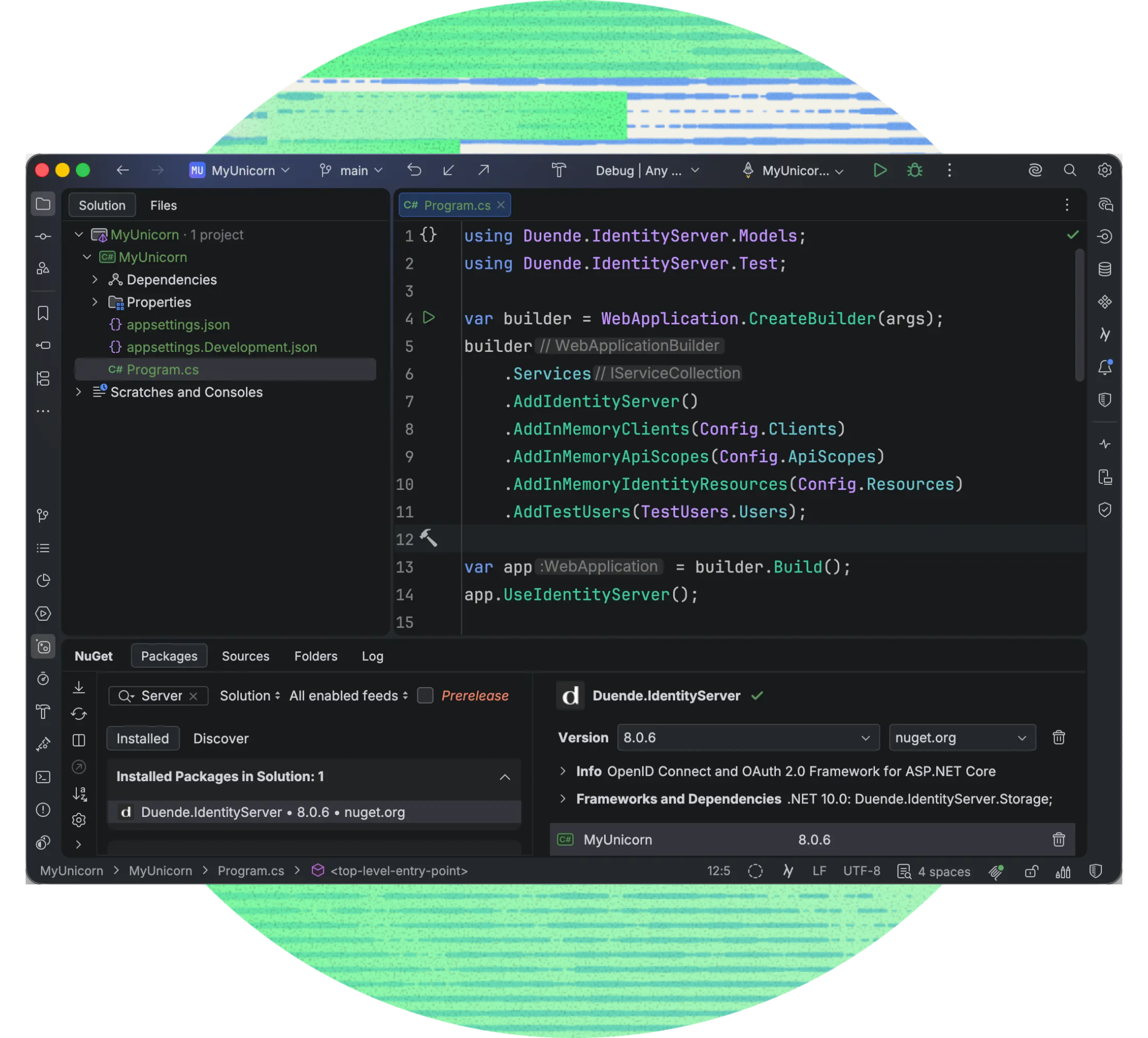
Task: Remove Duendo.IdentityServer via version trash icon
Action: pos(1059,737)
